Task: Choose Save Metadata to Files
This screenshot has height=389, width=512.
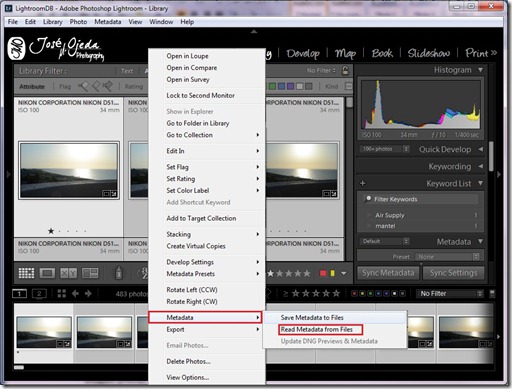Action: pos(312,318)
